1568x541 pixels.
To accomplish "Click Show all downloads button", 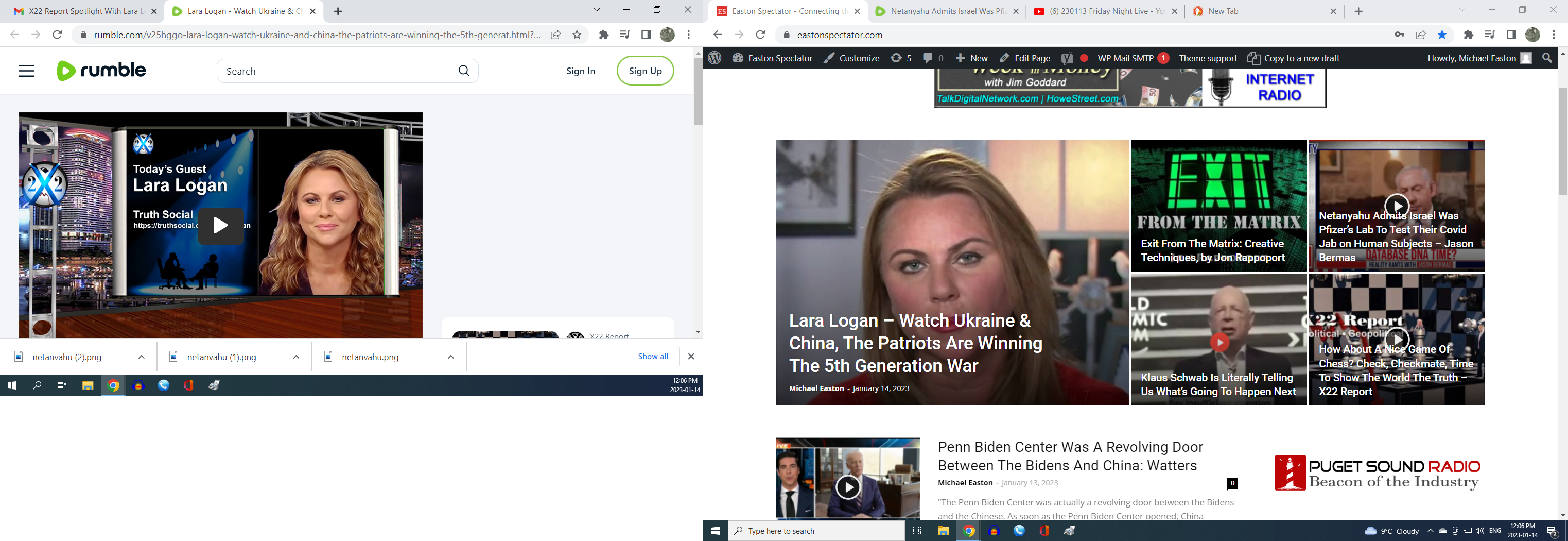I will point(653,357).
